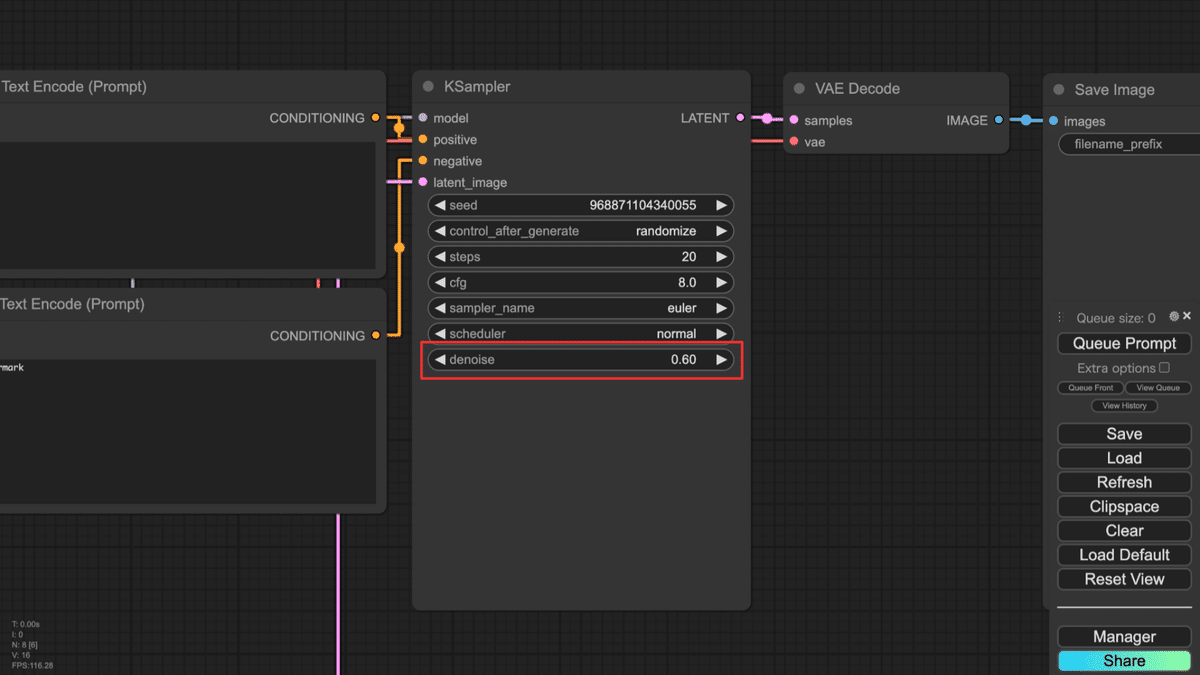Open settings with the gear icon
This screenshot has height=675, width=1200.
[x=1174, y=316]
